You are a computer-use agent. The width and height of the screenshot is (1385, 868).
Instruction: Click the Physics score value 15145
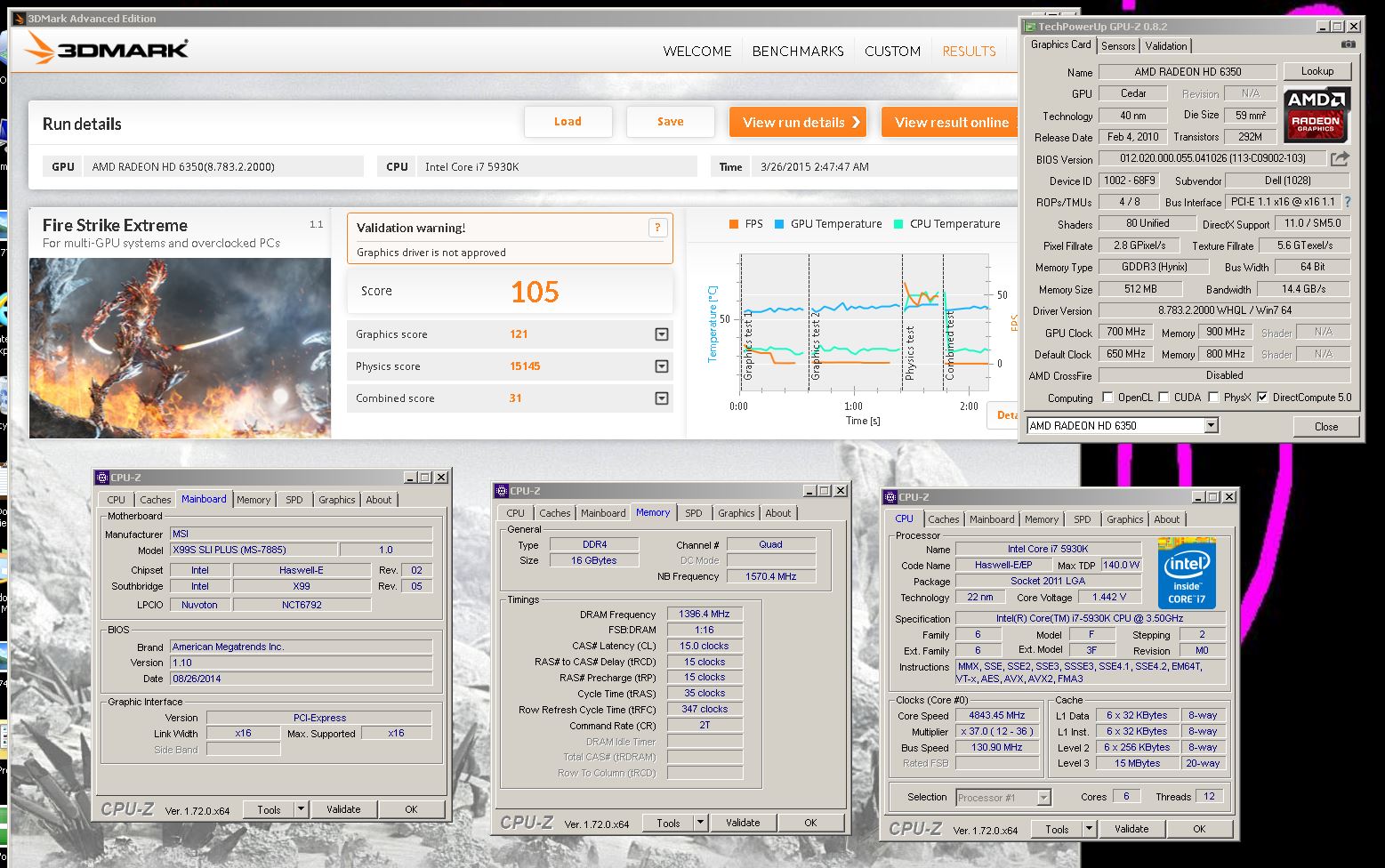coord(525,366)
